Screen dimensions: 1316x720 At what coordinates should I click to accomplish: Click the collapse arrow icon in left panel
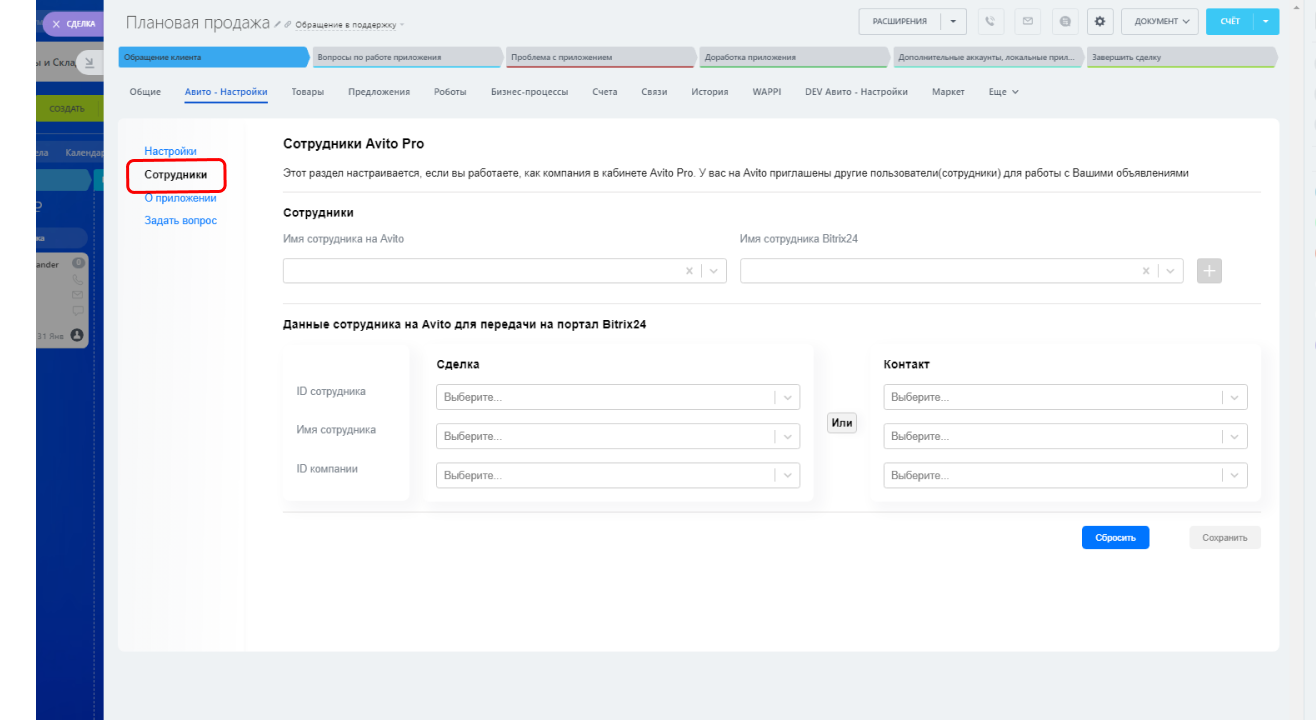tap(88, 63)
